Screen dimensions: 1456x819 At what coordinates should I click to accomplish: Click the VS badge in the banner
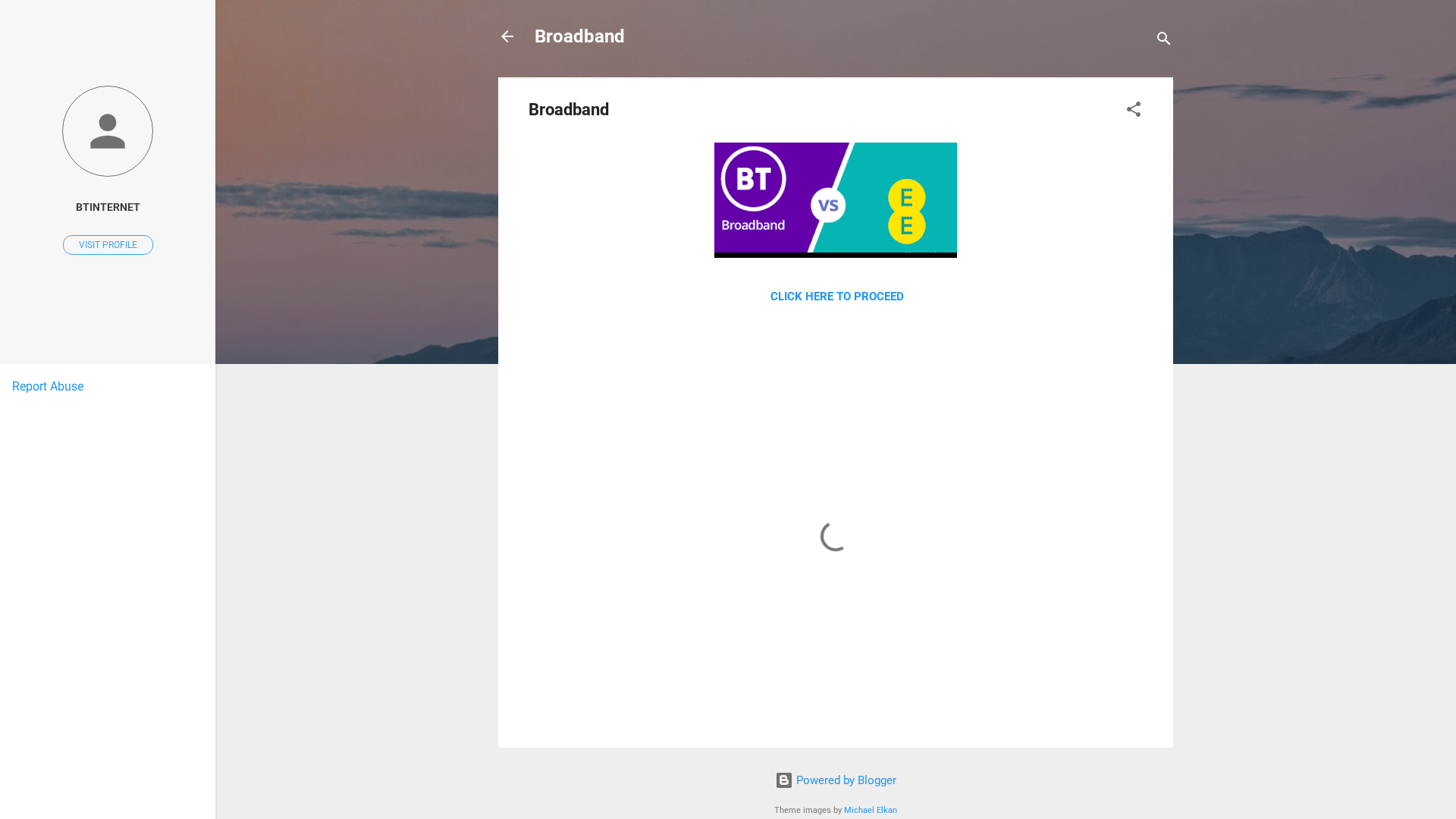pos(827,205)
